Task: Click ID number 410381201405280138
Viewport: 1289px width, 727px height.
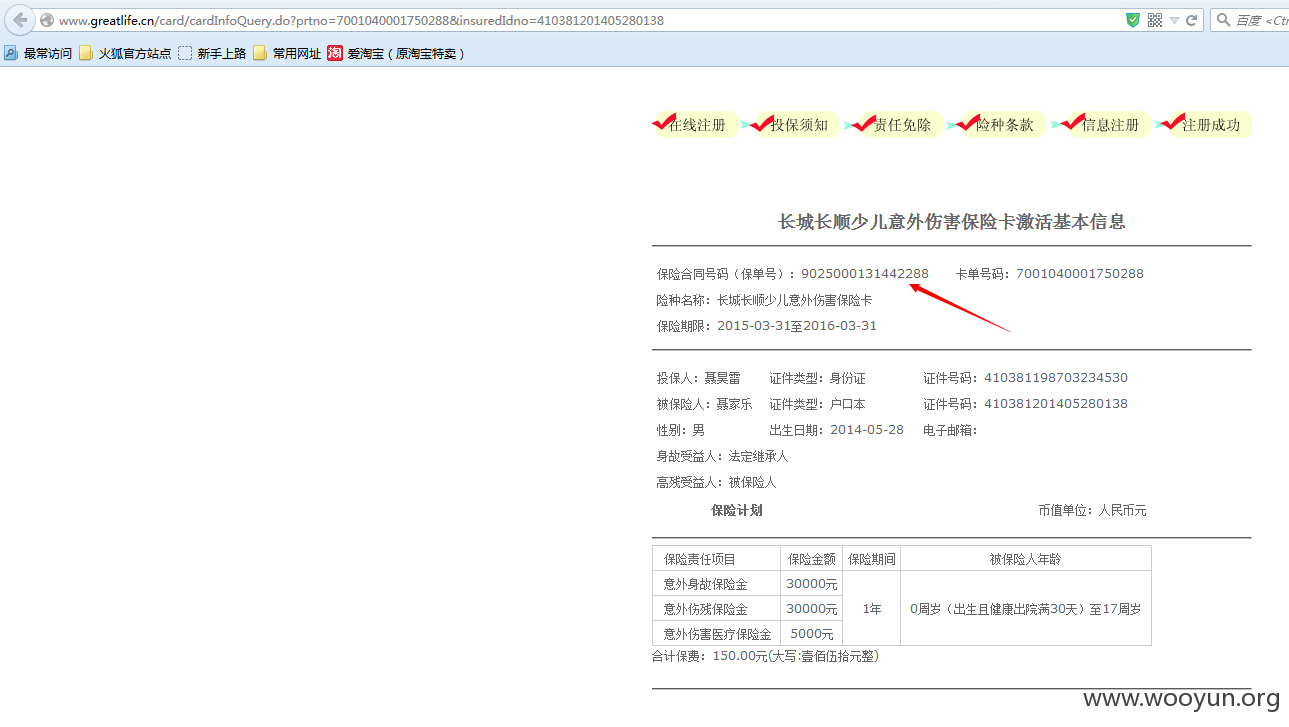Action: tap(1056, 404)
